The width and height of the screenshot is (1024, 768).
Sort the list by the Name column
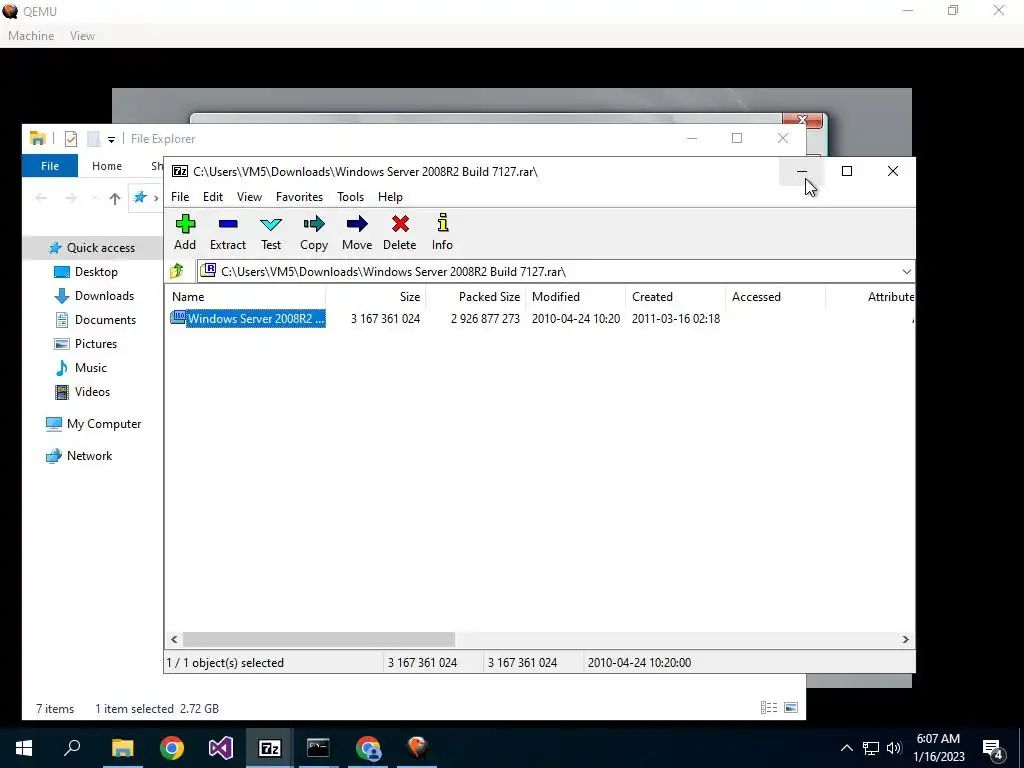(245, 296)
